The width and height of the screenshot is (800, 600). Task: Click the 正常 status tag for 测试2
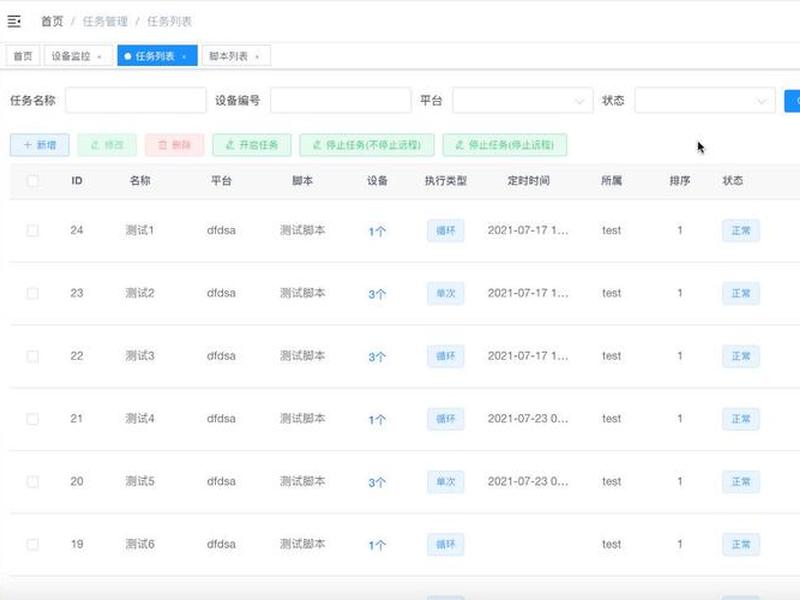741,293
